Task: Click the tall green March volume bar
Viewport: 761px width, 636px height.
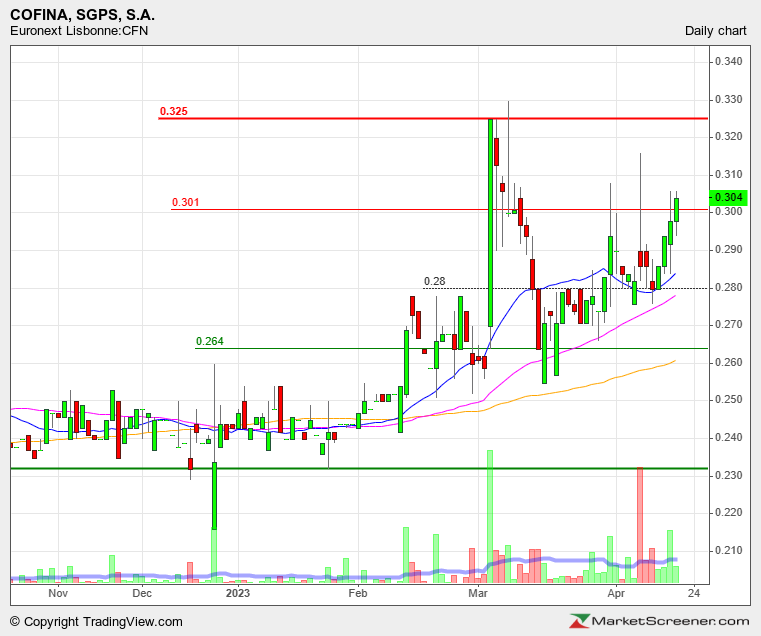Action: [x=490, y=517]
